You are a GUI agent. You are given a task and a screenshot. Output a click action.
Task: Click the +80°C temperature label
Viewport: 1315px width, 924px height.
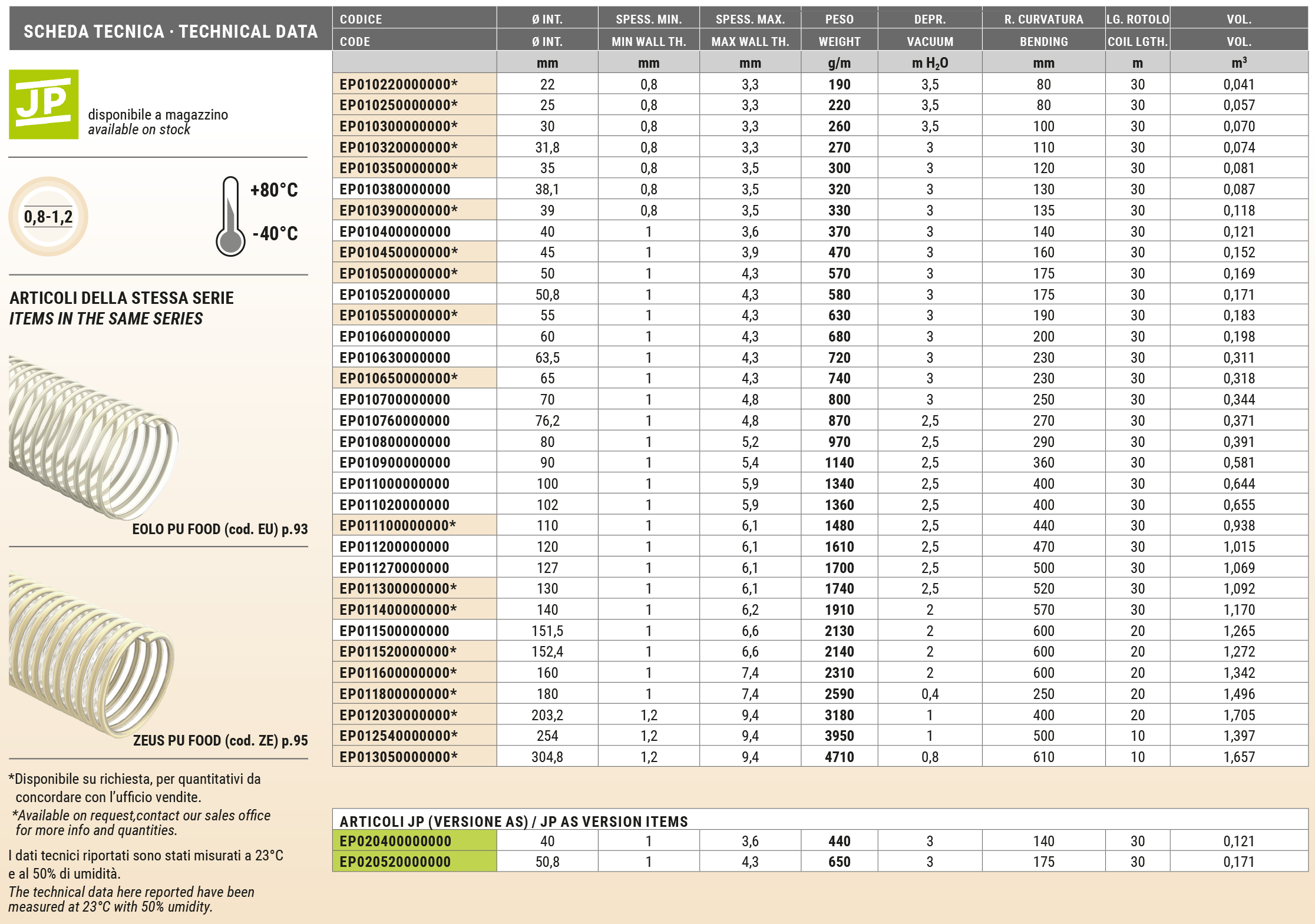[x=274, y=190]
